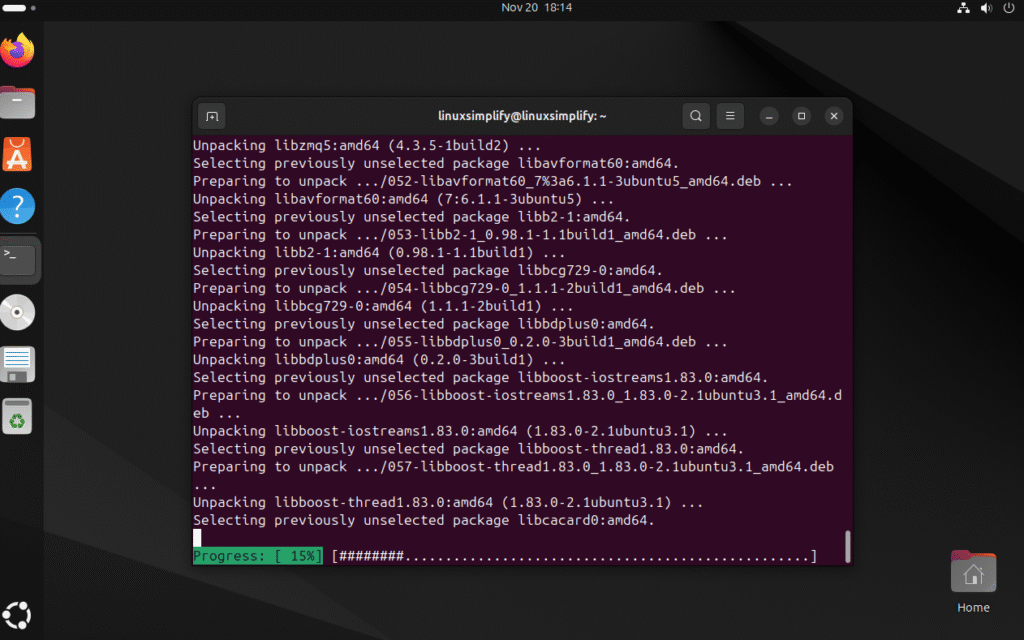
Task: Open the Home folder on the desktop
Action: point(972,580)
